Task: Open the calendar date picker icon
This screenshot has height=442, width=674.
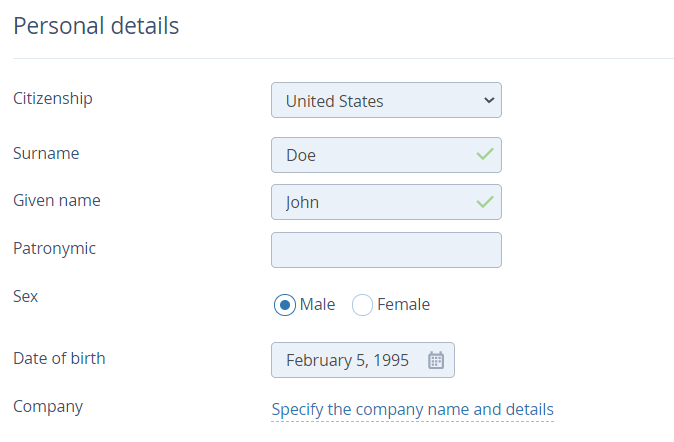Action: tap(435, 360)
